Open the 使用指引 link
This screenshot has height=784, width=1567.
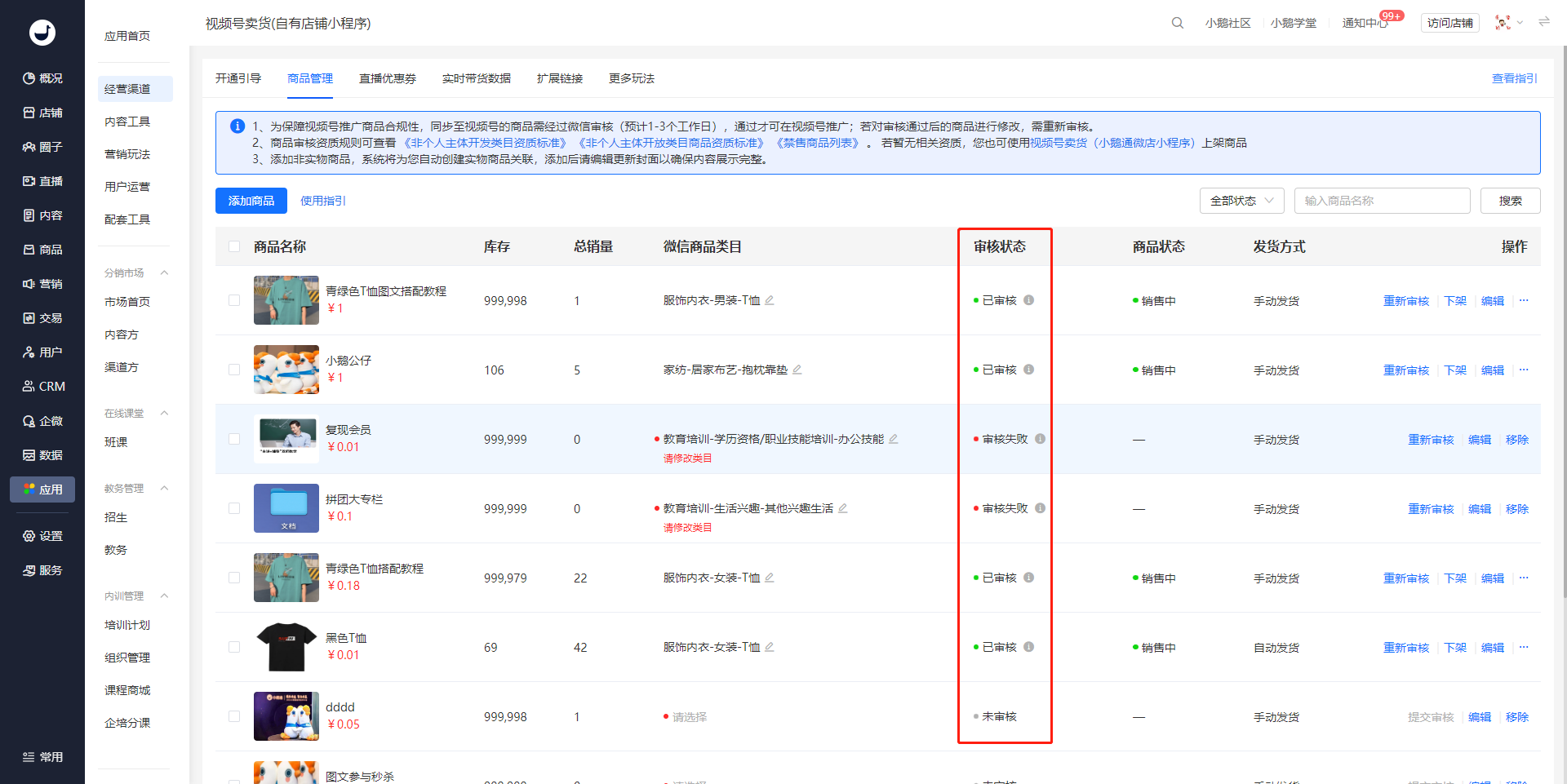(x=323, y=201)
